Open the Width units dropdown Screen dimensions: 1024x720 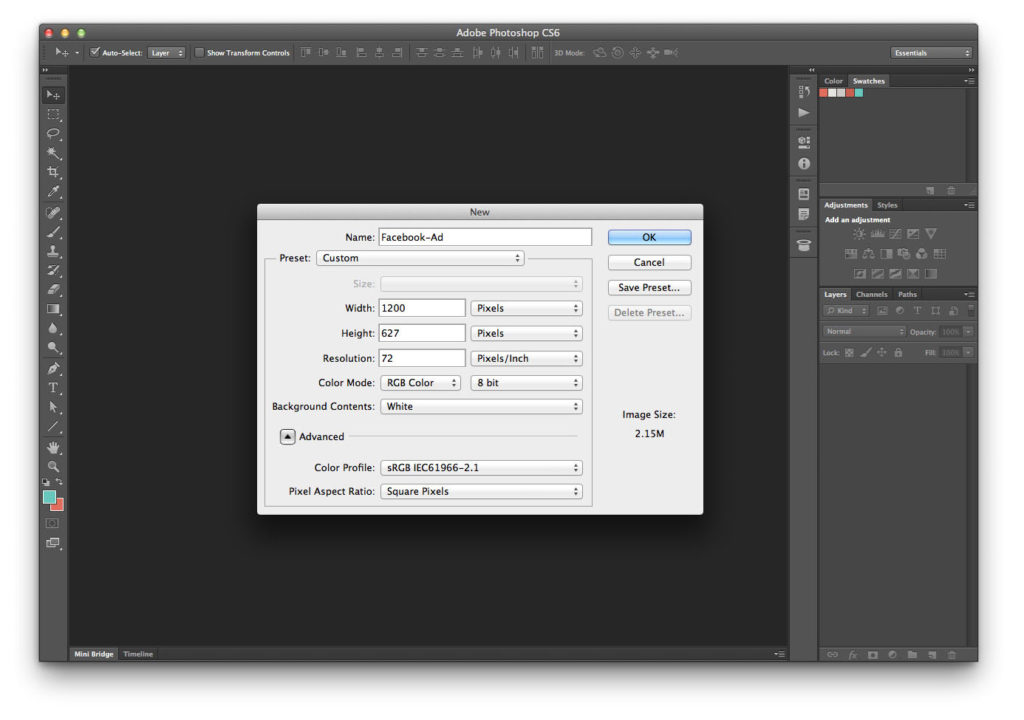pyautogui.click(x=527, y=307)
